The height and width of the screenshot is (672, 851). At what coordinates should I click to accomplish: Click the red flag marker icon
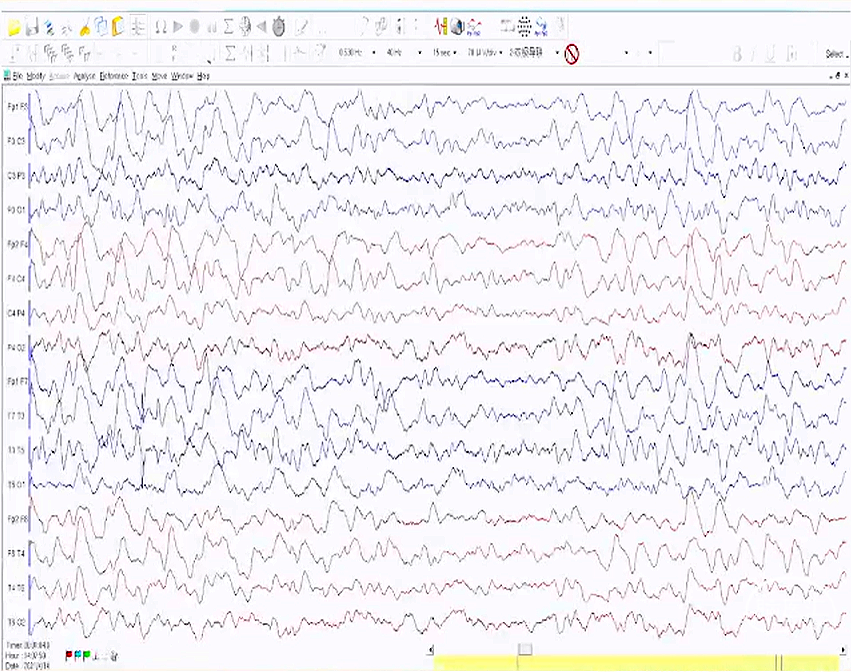click(x=68, y=655)
